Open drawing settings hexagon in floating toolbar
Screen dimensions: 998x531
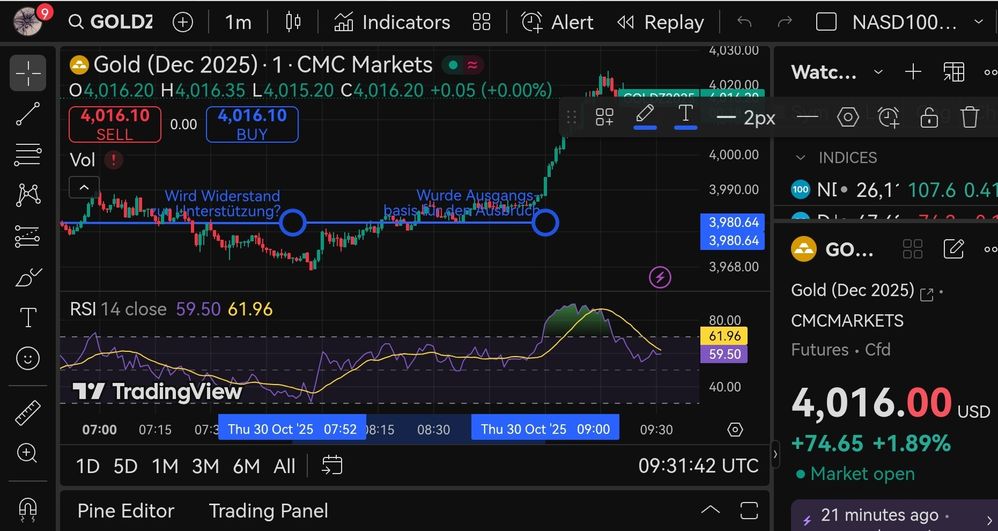pos(848,117)
